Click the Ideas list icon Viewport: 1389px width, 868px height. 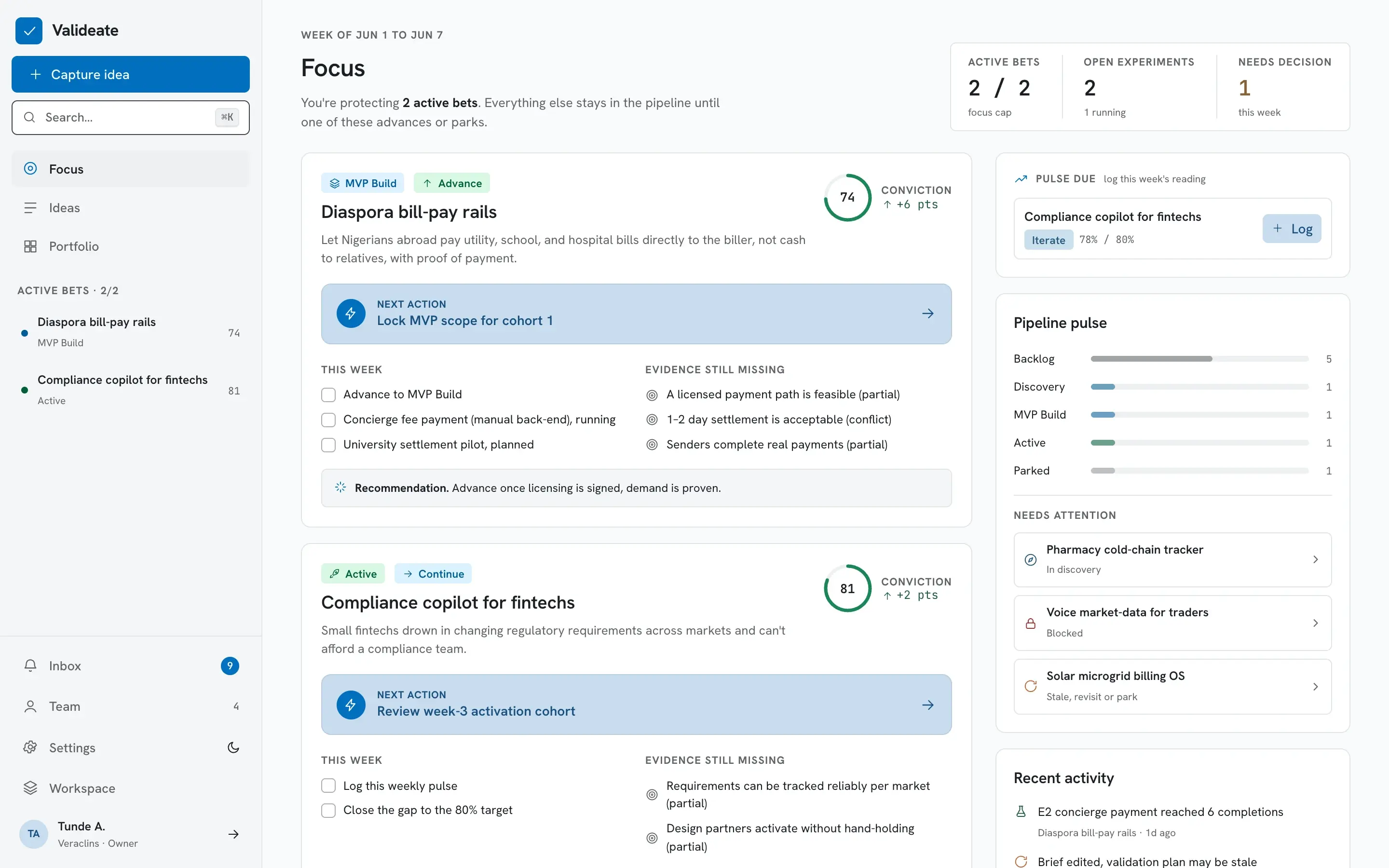[30, 208]
